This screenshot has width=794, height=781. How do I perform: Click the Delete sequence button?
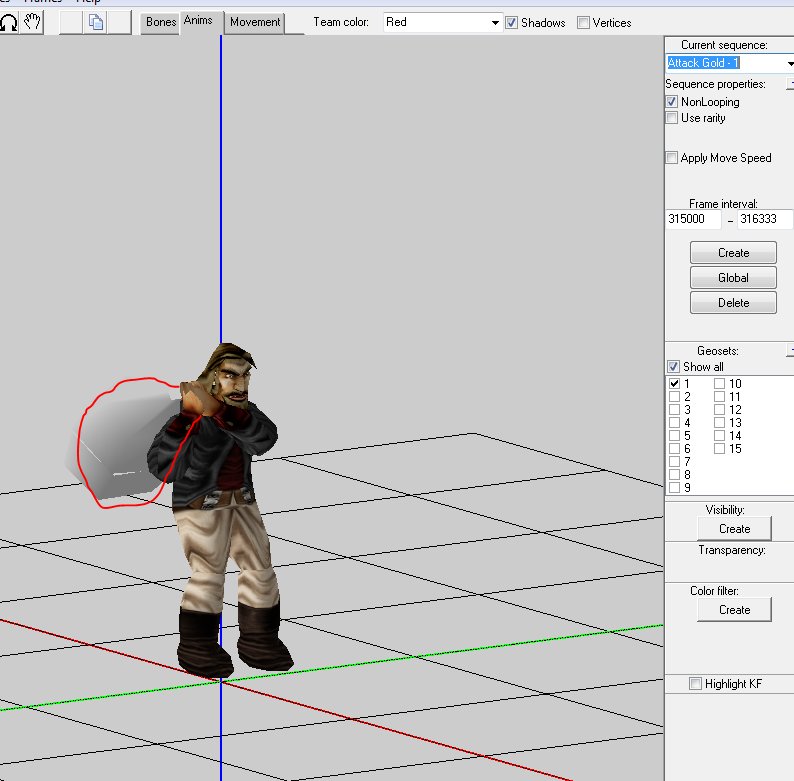(x=733, y=303)
